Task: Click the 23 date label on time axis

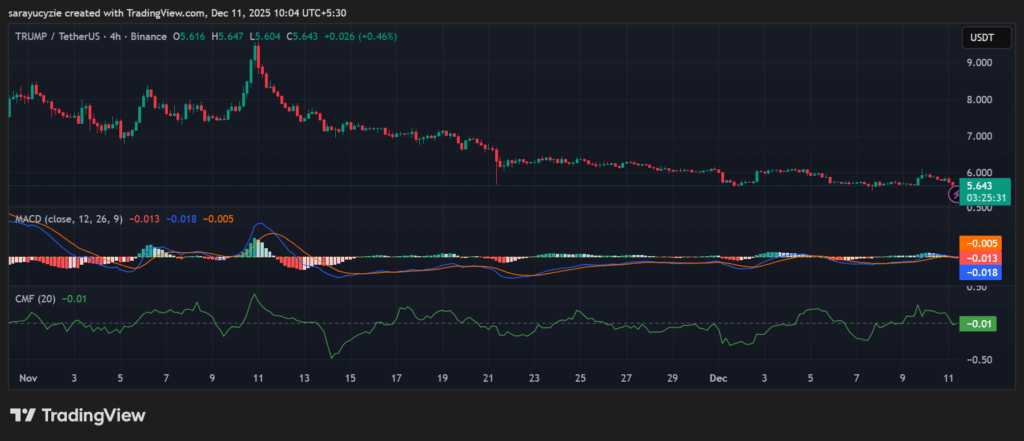Action: 534,380
